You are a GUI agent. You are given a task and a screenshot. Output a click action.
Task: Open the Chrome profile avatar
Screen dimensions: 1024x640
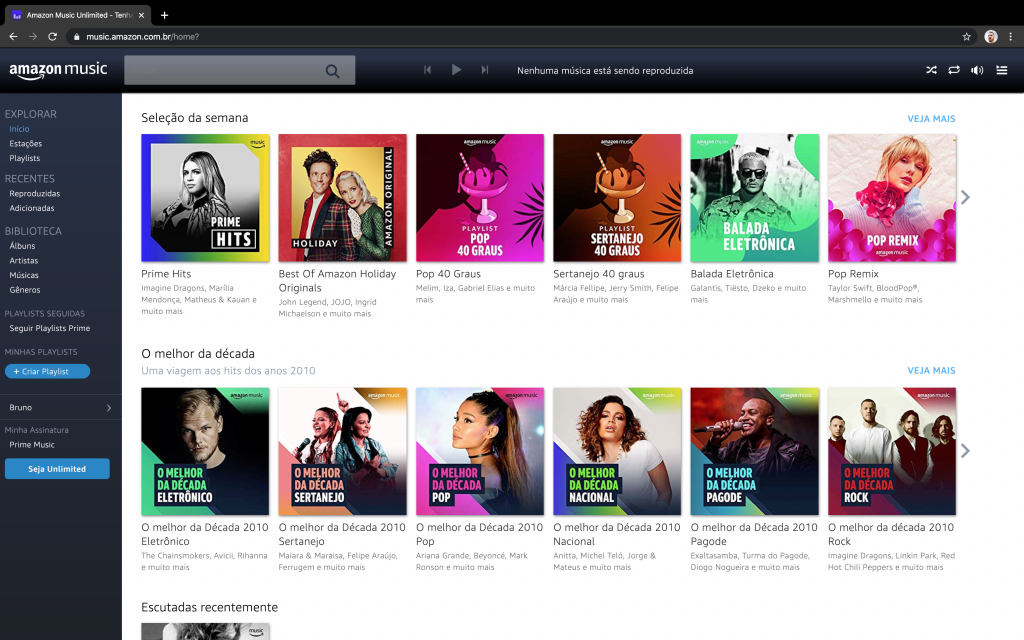click(991, 37)
